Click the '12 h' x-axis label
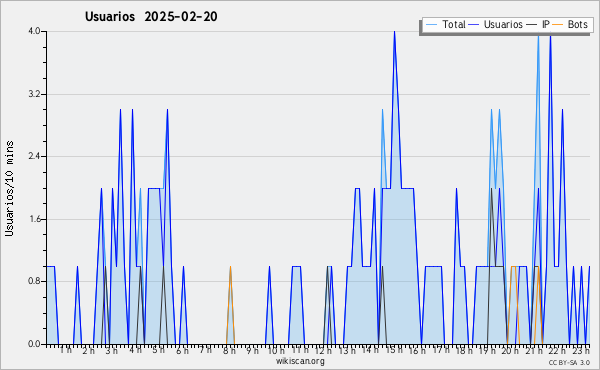This screenshot has width=600, height=370. 323,351
